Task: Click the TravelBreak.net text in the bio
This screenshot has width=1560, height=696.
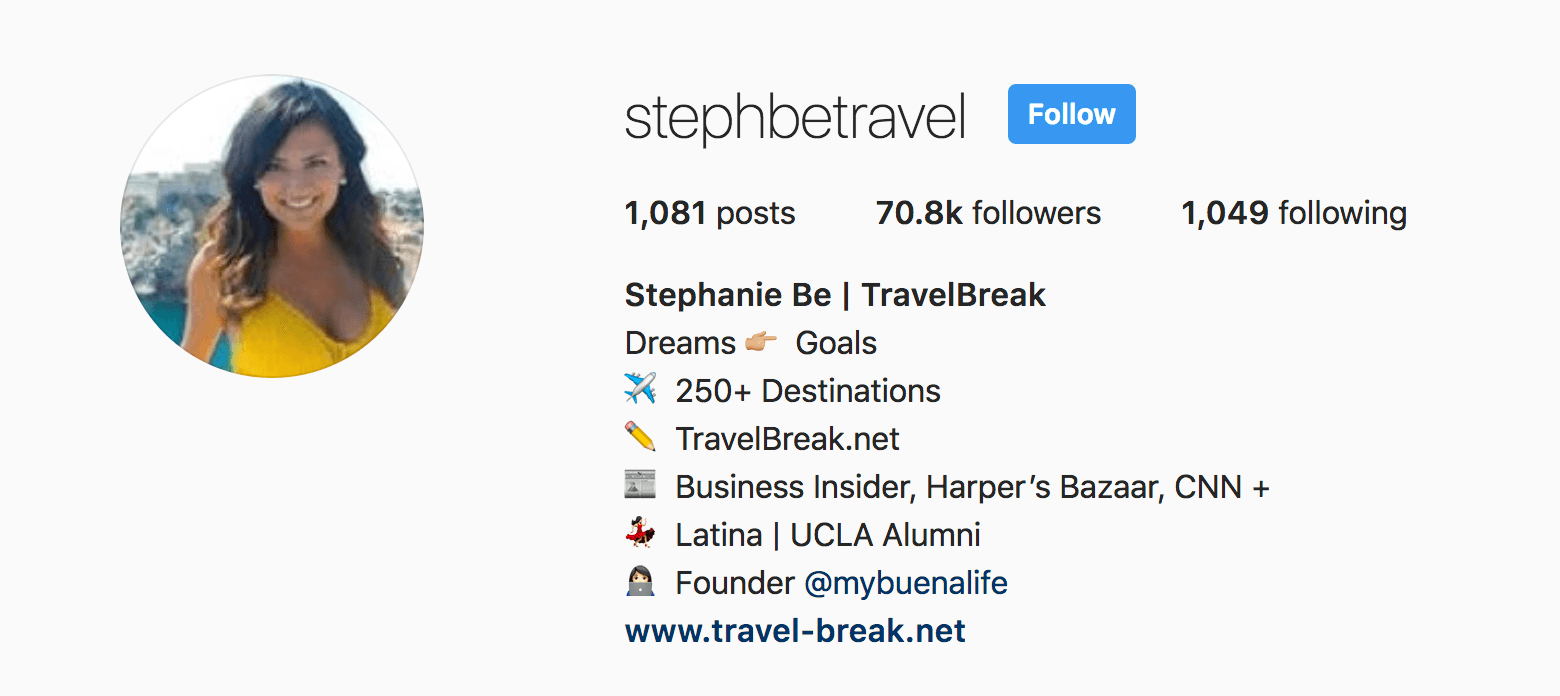Action: coord(787,438)
